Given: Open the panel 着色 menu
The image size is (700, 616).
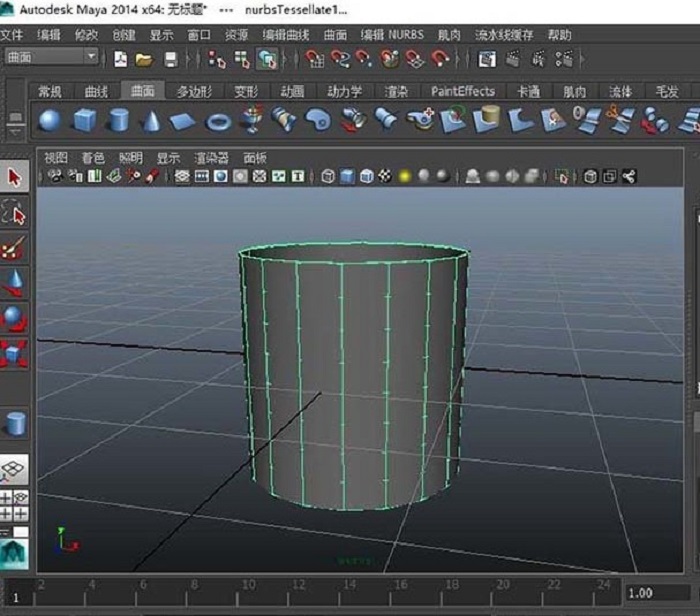Looking at the screenshot, I should point(93,158).
